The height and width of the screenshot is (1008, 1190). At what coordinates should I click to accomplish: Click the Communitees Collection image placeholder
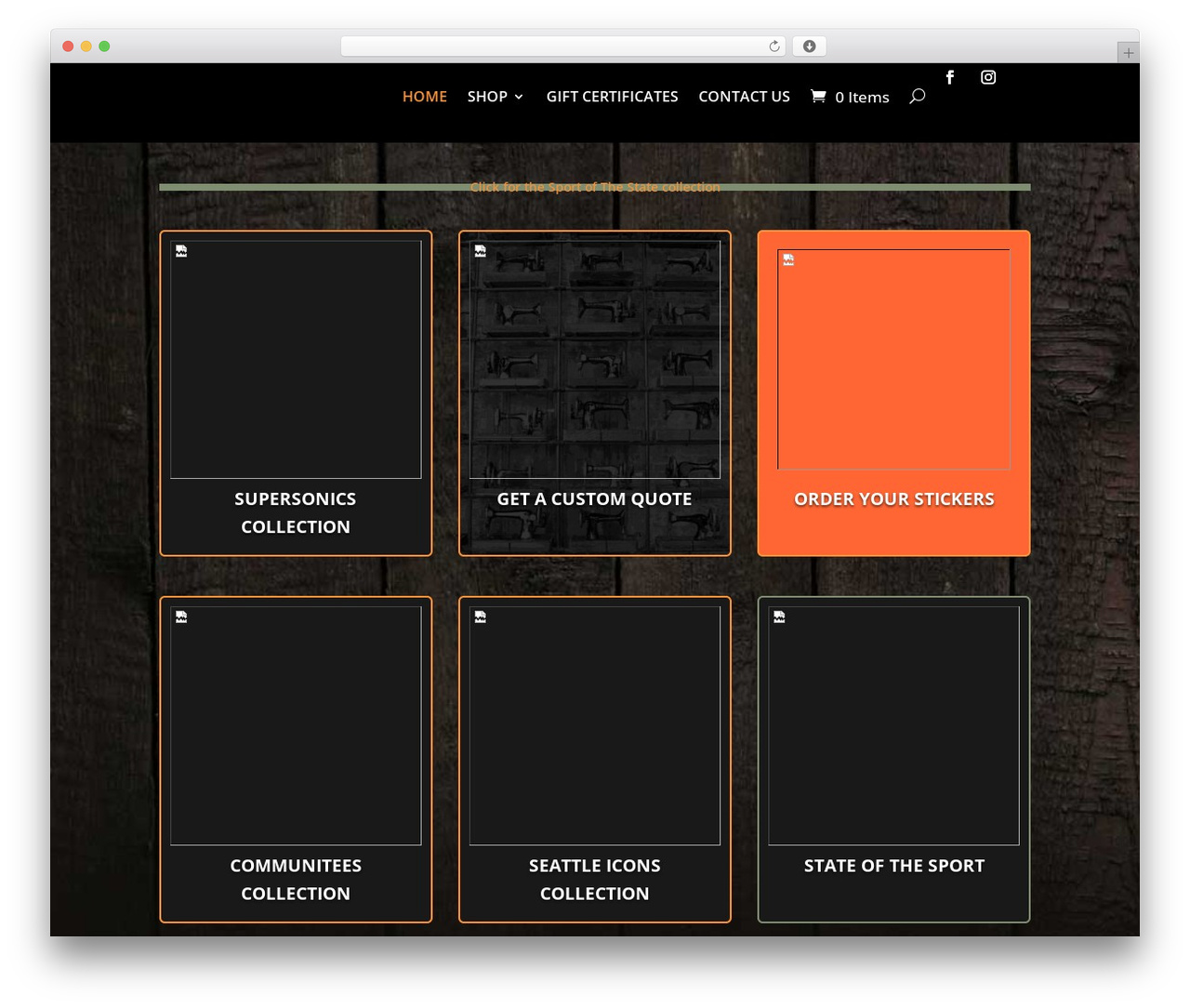[296, 726]
